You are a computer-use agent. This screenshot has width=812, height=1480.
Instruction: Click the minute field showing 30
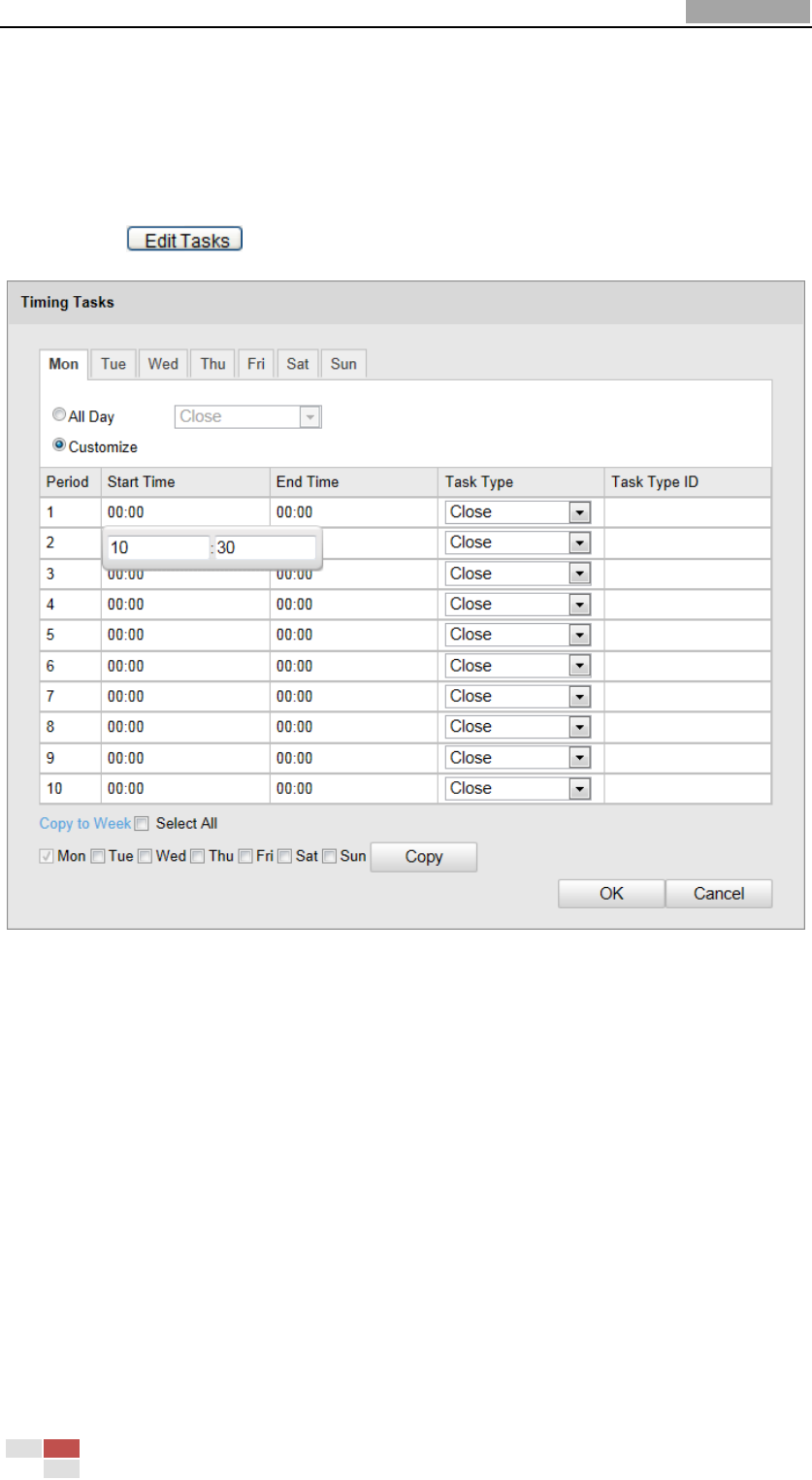point(265,548)
